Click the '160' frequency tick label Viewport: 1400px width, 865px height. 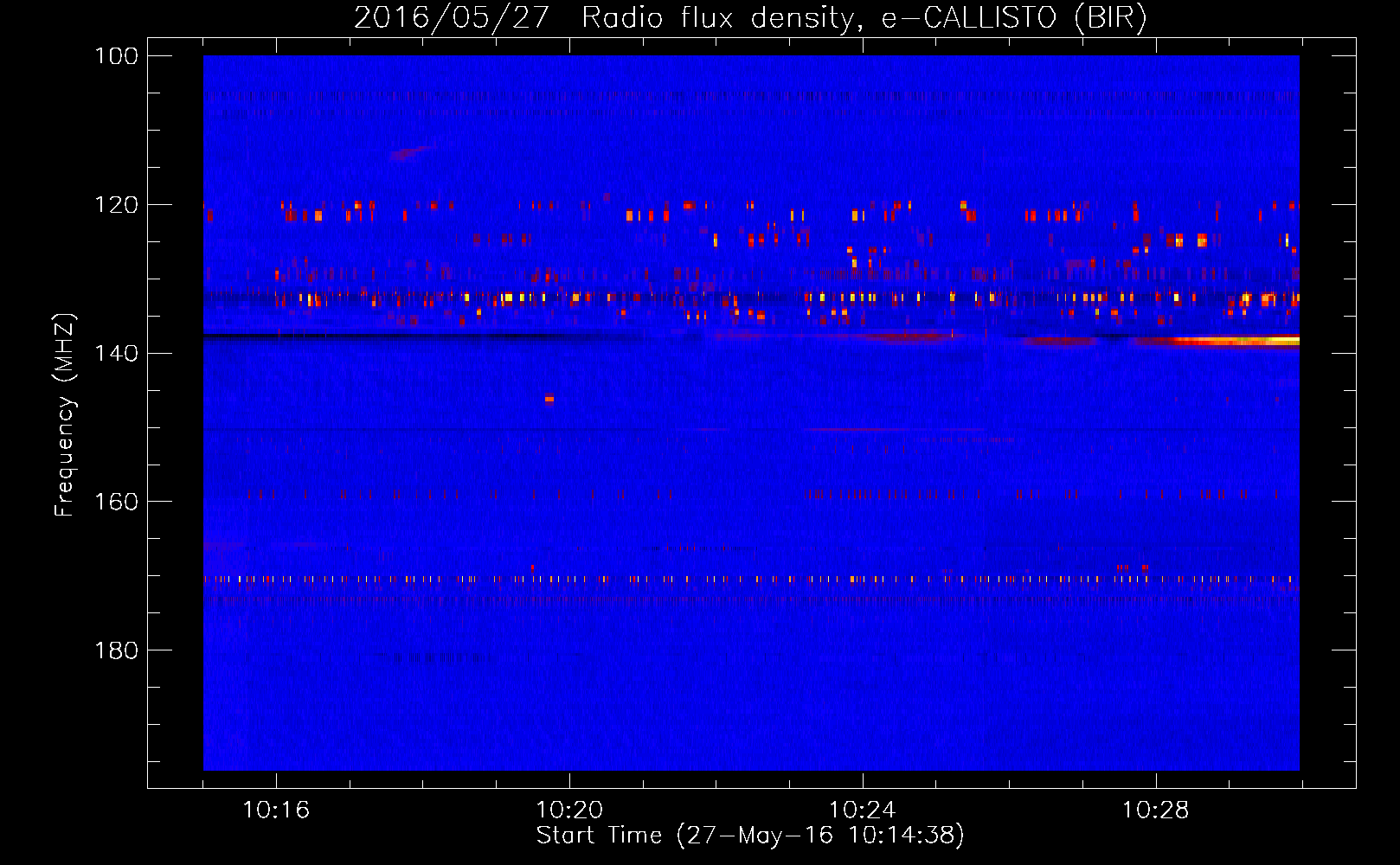(116, 502)
